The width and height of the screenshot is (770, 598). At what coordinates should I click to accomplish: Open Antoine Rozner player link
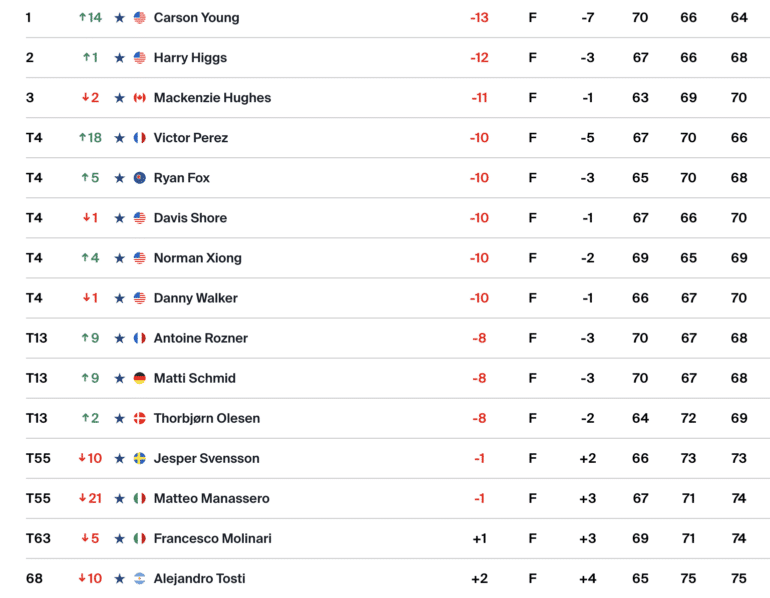[x=200, y=338]
